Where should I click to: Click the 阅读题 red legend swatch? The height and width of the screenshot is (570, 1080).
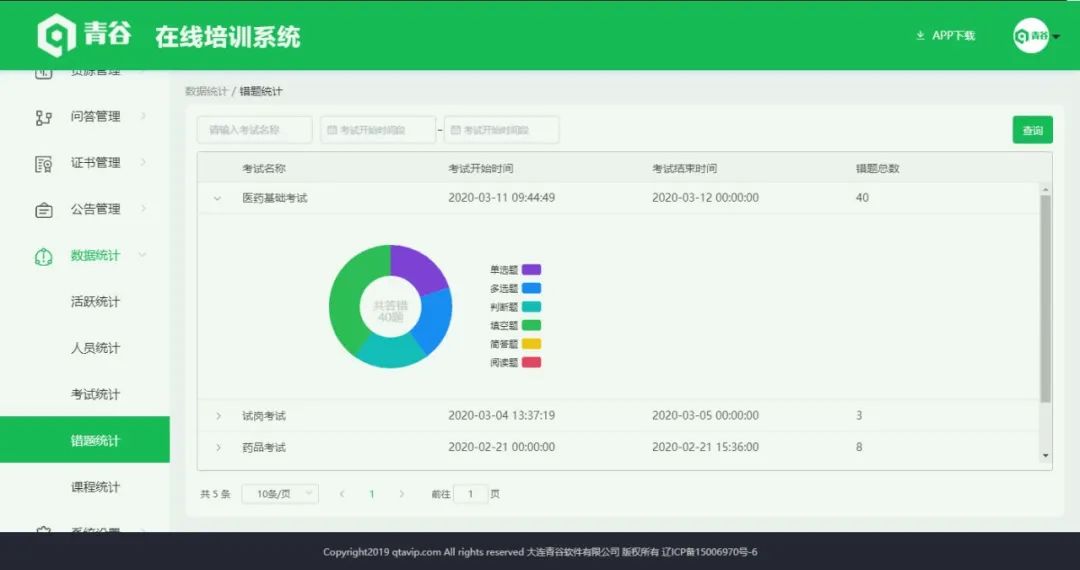[531, 362]
